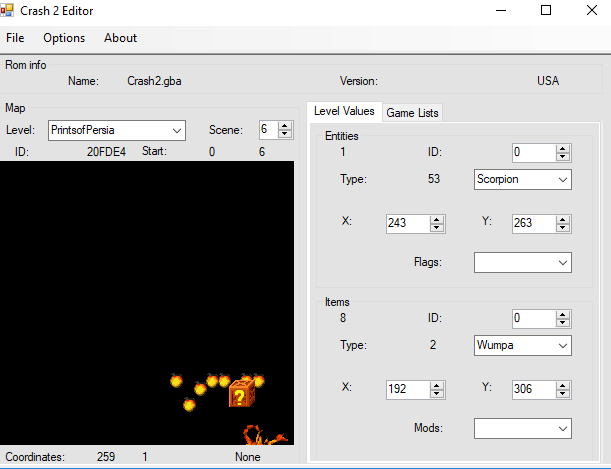The image size is (611, 469).
Task: Increase the item Y coordinate spinner
Action: click(563, 384)
